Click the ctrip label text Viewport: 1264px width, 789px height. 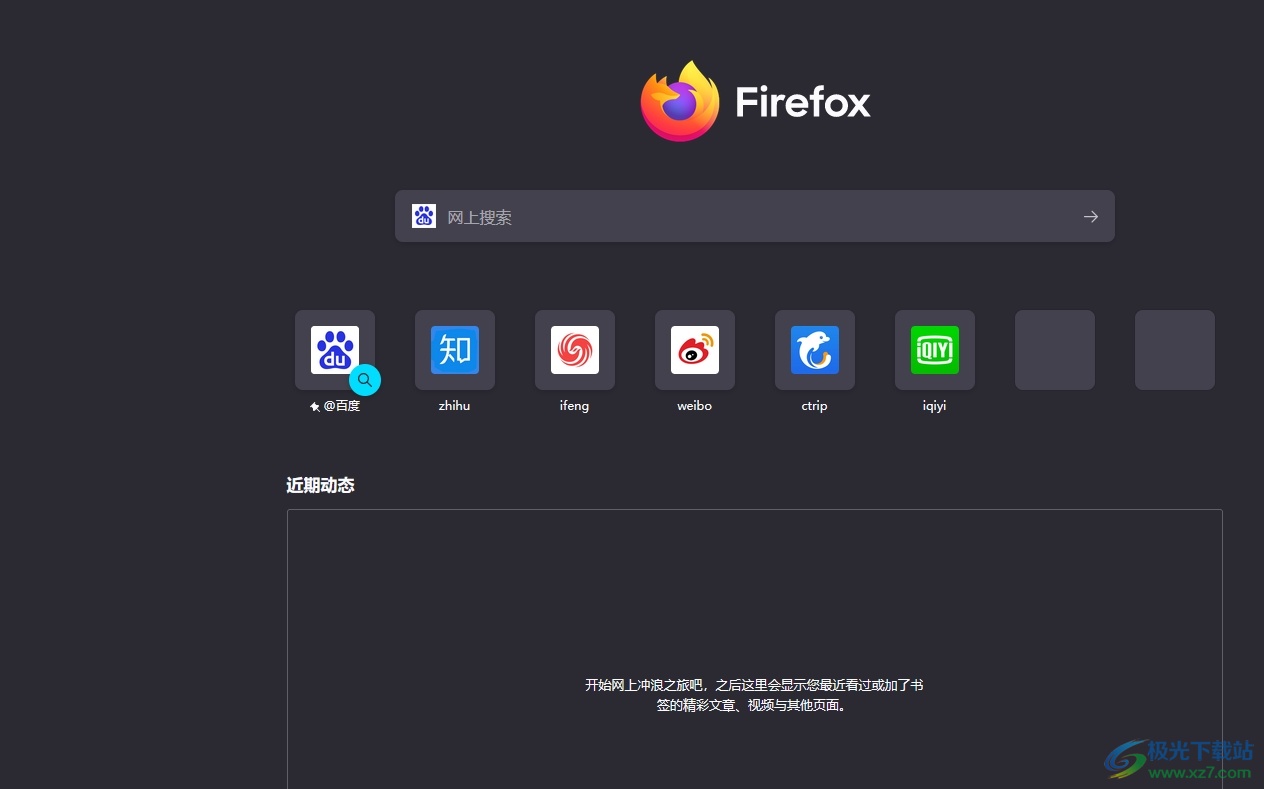(x=815, y=406)
